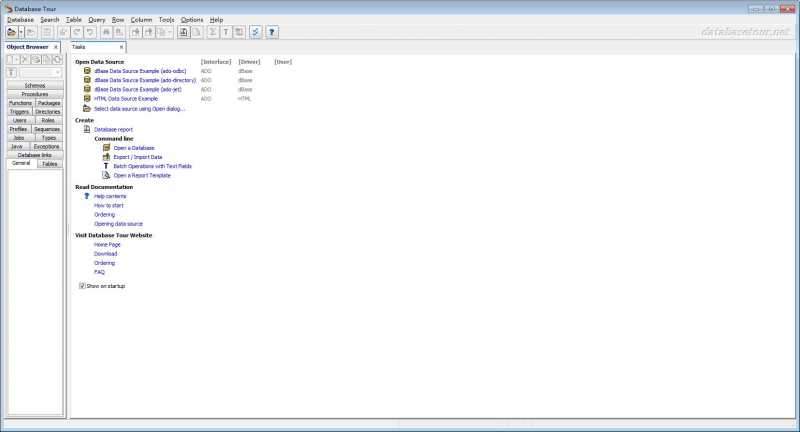Viewport: 800px width, 432px height.
Task: Click Batch Operations with Text Fields link
Action: (x=153, y=166)
